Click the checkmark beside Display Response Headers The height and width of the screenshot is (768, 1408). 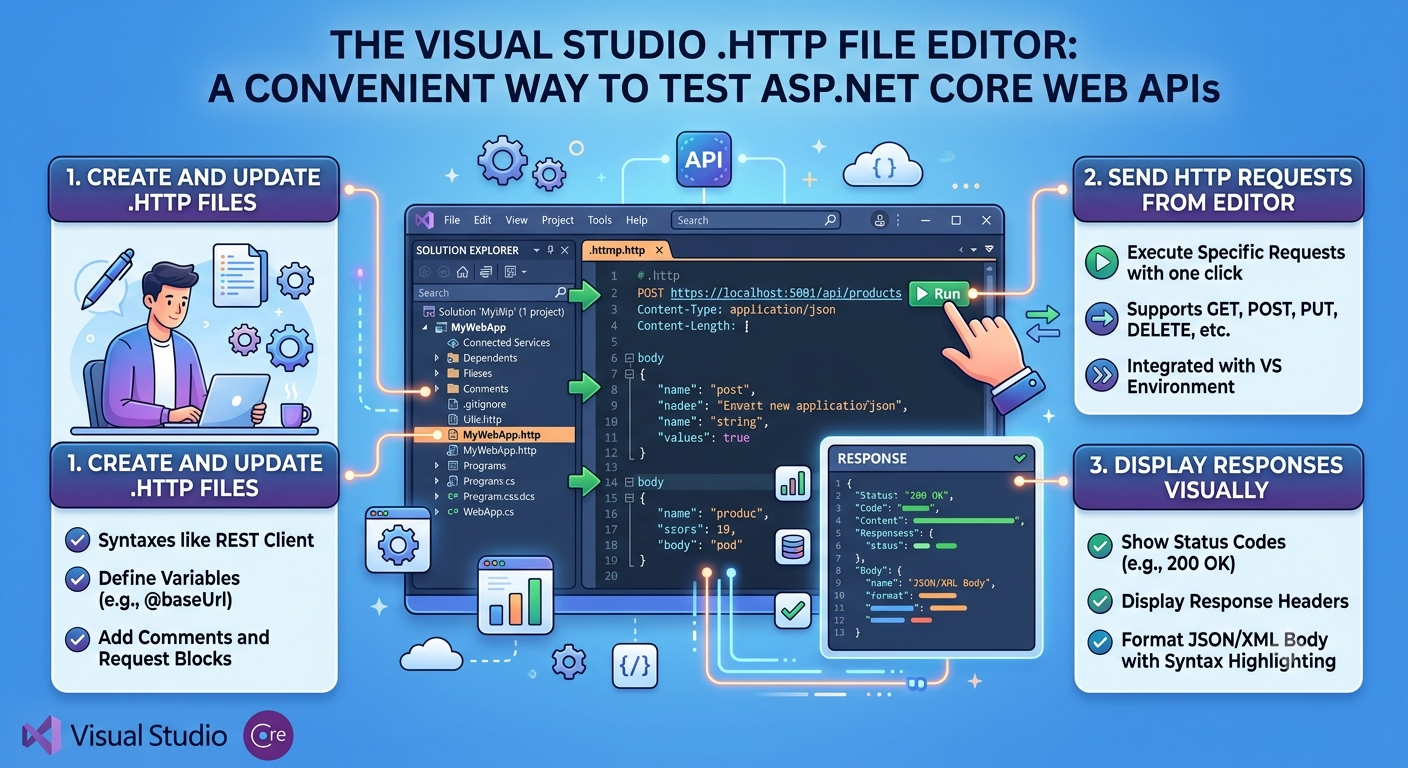pyautogui.click(x=1100, y=601)
